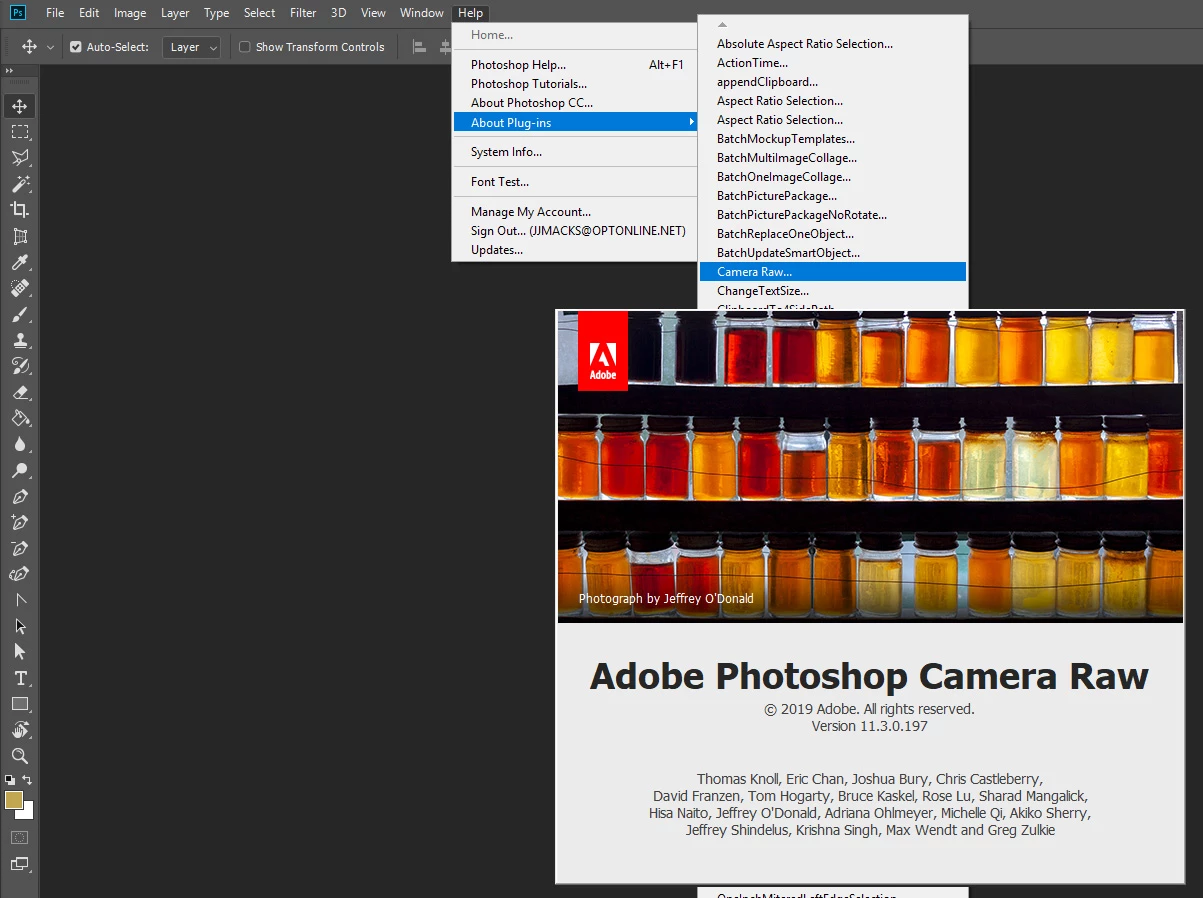The height and width of the screenshot is (898, 1203).
Task: Open the Window menu
Action: point(422,13)
